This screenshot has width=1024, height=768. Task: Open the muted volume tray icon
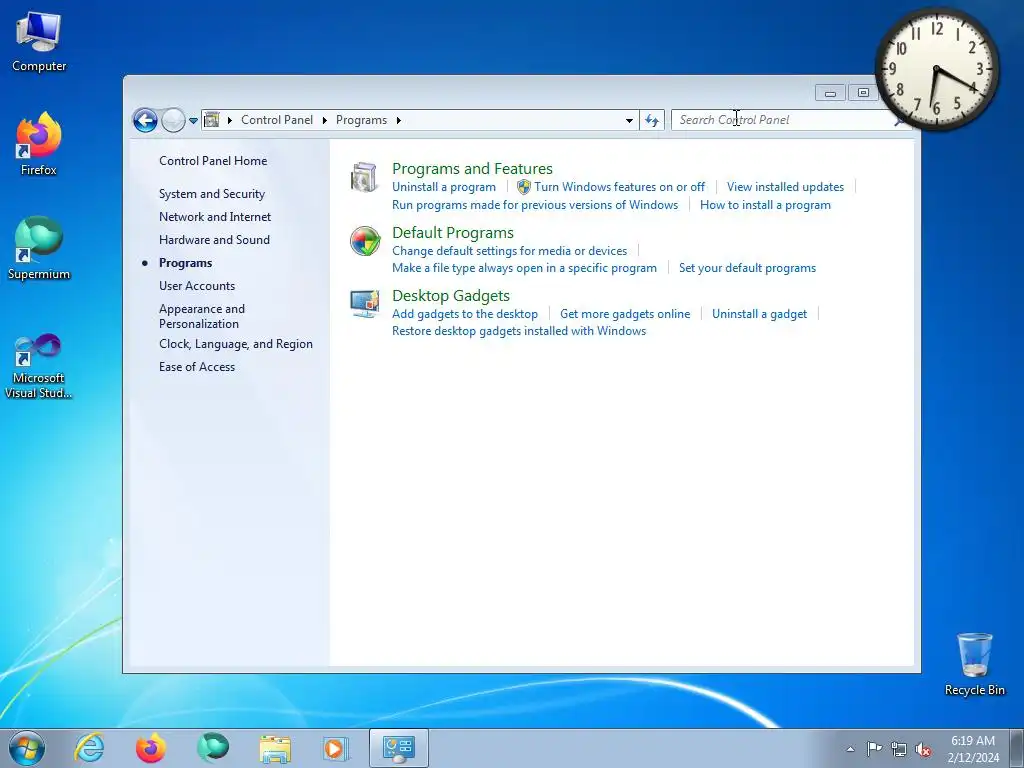click(923, 749)
